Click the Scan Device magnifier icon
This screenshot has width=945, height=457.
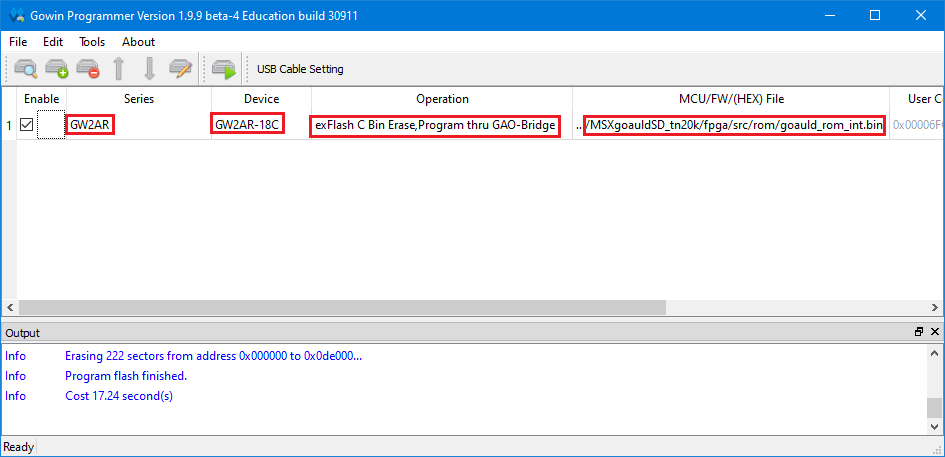point(25,69)
